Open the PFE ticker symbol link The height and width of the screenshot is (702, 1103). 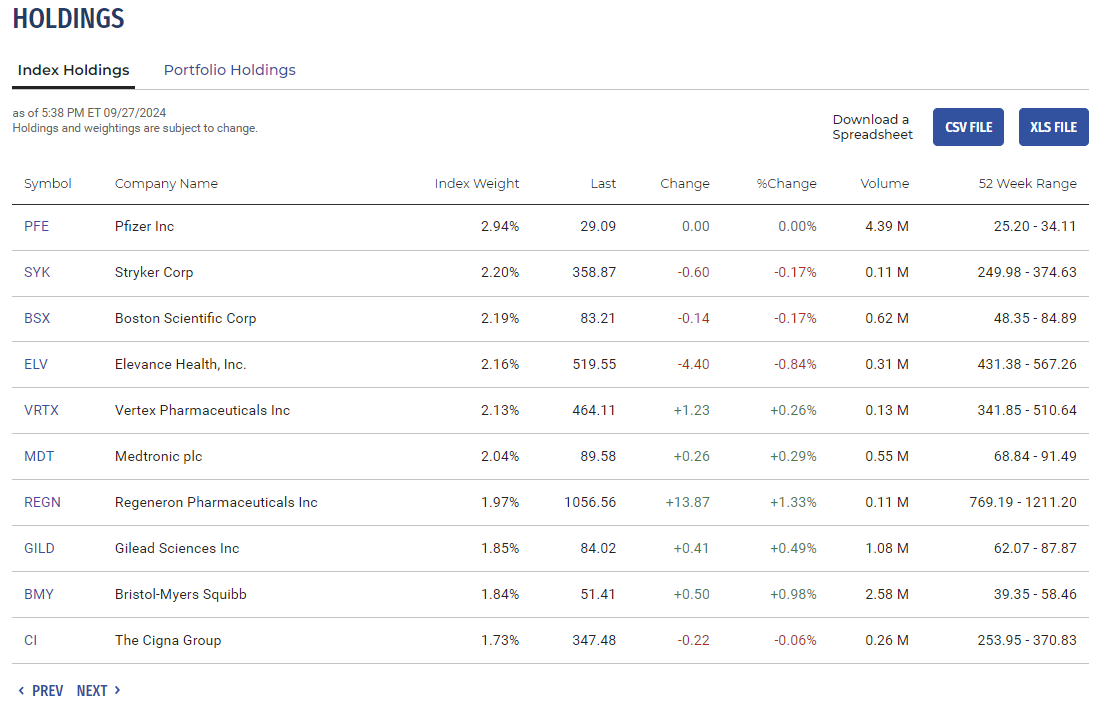click(x=37, y=226)
